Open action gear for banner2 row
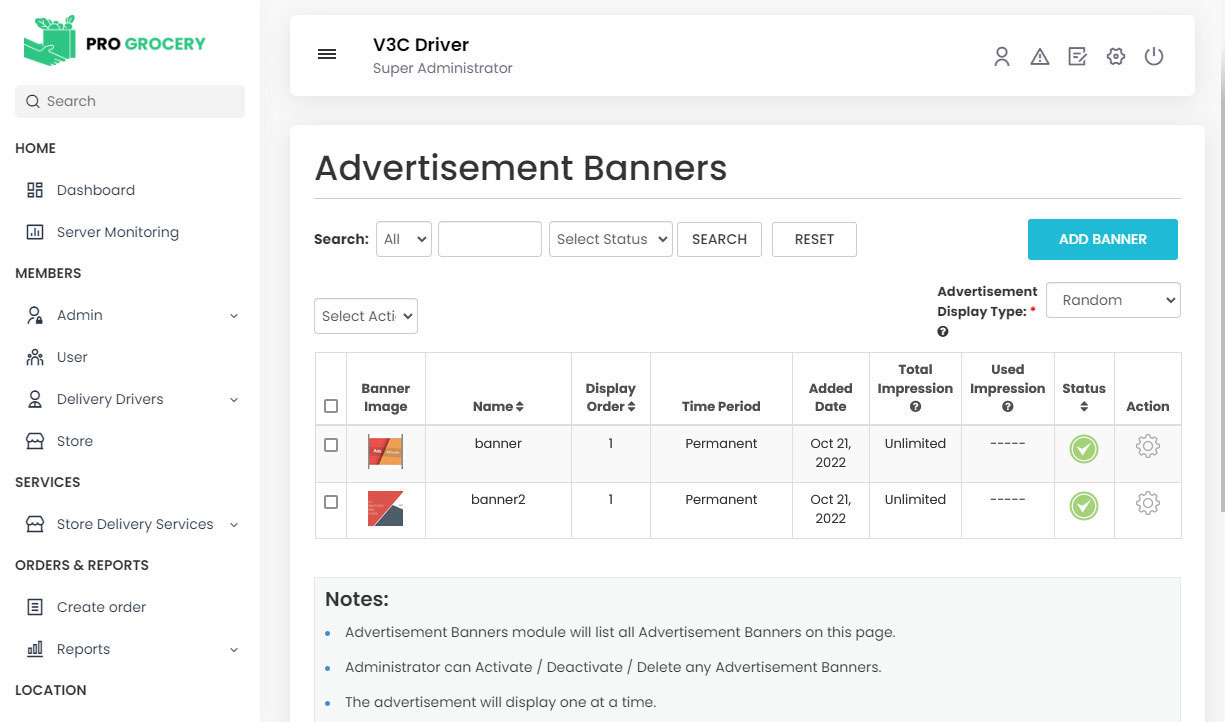This screenshot has height=722, width=1225. 1148,503
